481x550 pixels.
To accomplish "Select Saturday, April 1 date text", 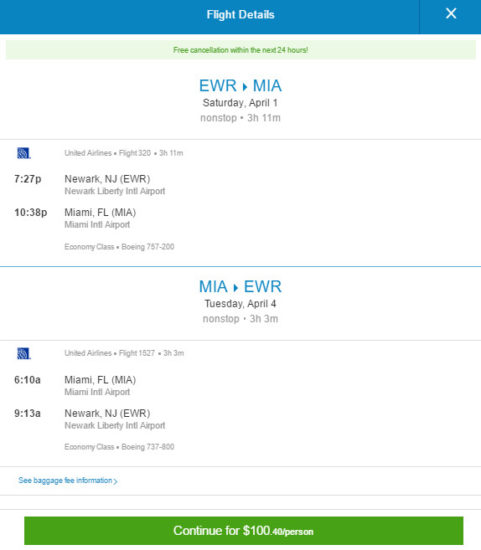I will (240, 103).
